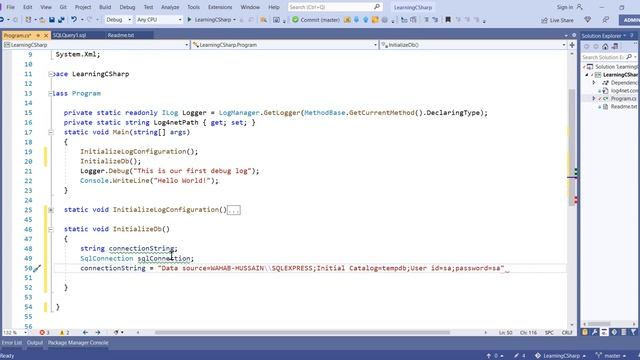Switch to the SQLQuery1.sql tab

click(70, 35)
